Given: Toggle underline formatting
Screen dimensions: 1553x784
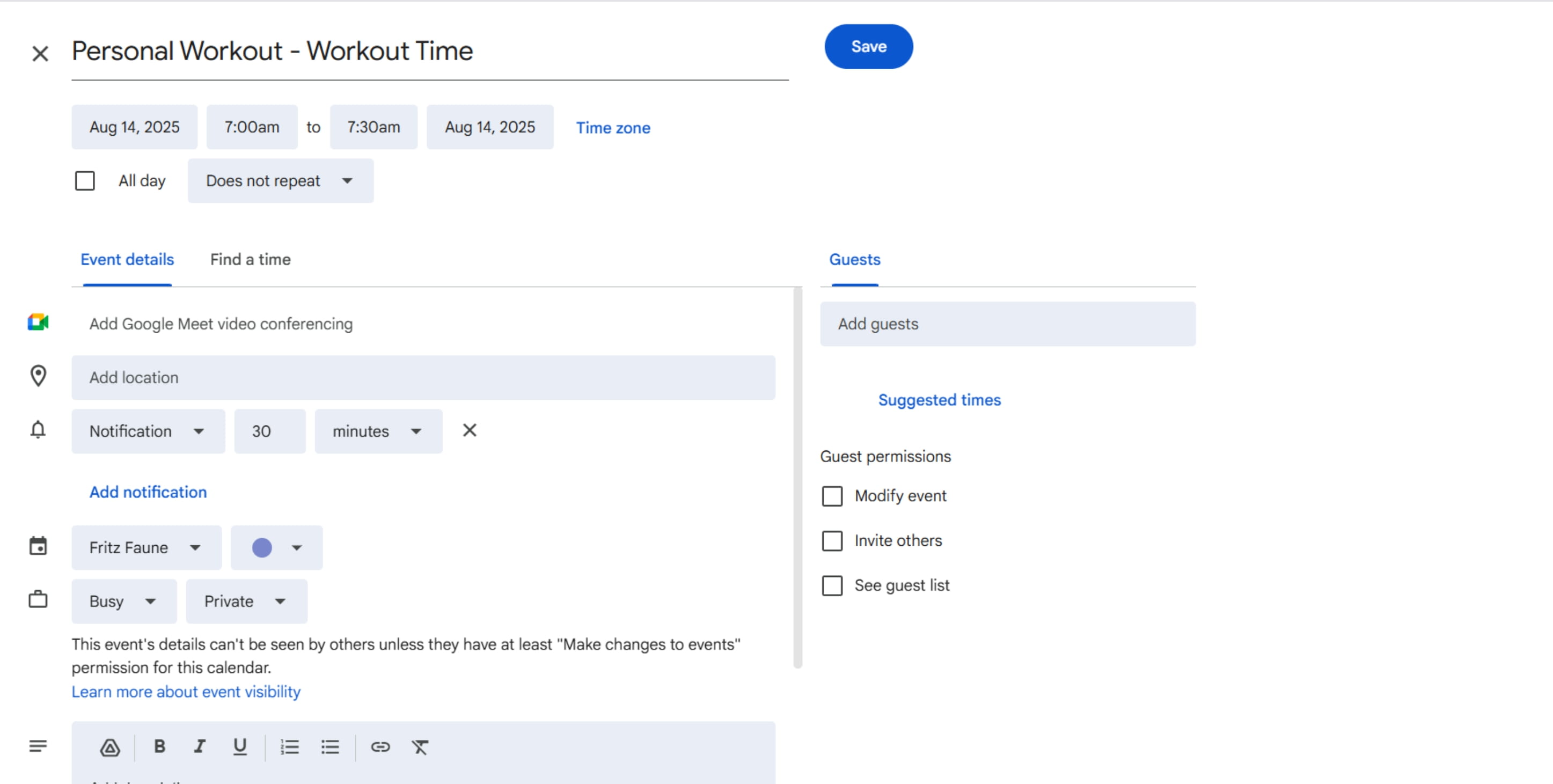Looking at the screenshot, I should coord(240,746).
